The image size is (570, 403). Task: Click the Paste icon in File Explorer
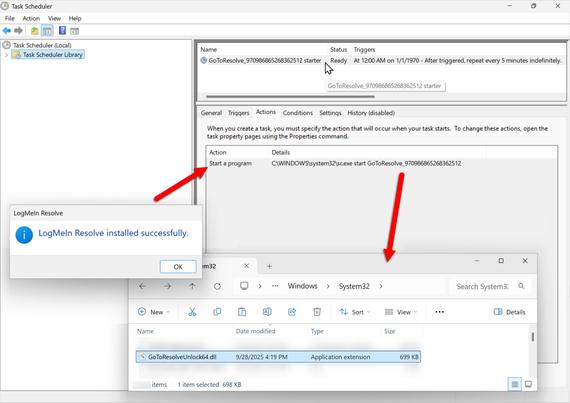(x=242, y=312)
